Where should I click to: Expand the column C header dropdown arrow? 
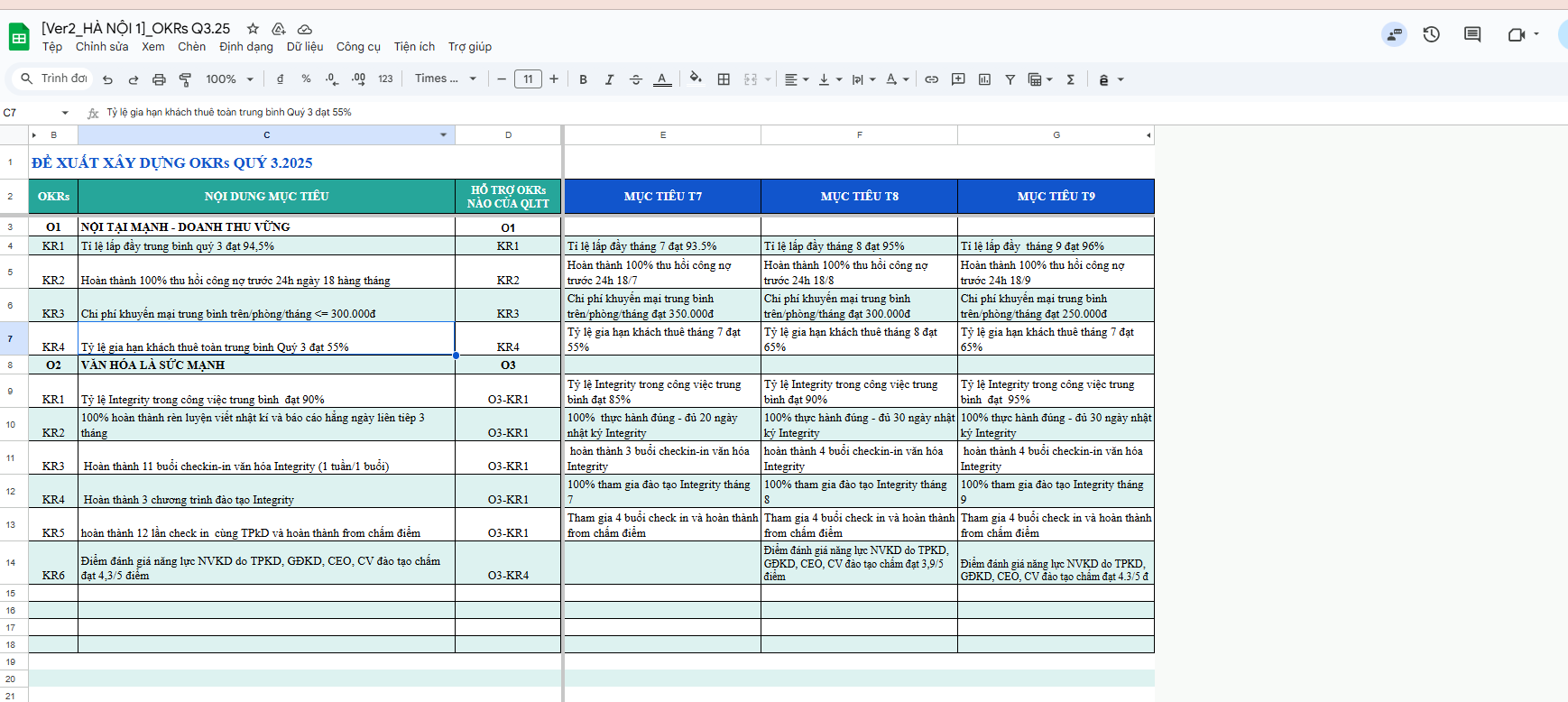[x=443, y=135]
